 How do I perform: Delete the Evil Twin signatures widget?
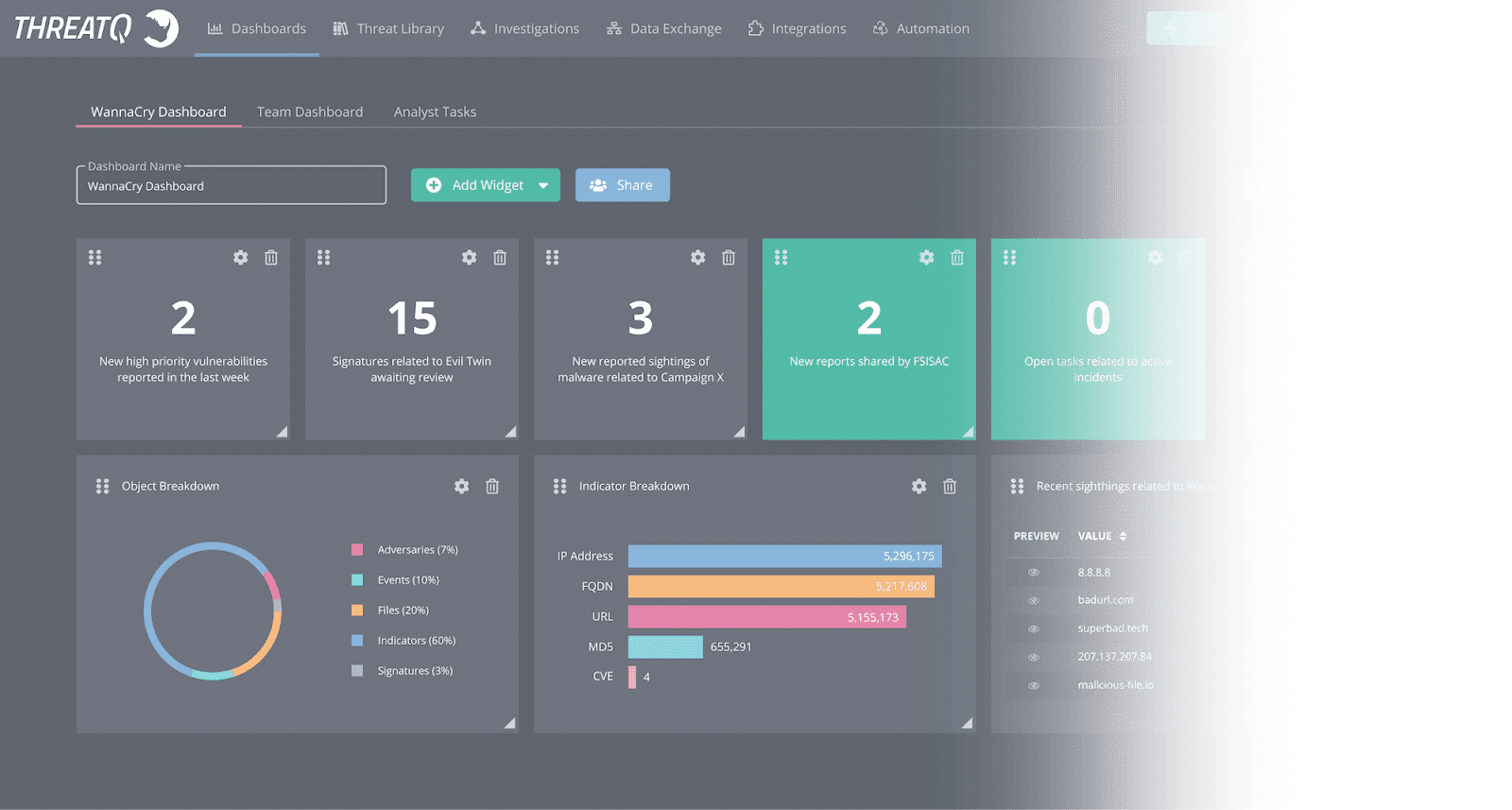tap(500, 257)
